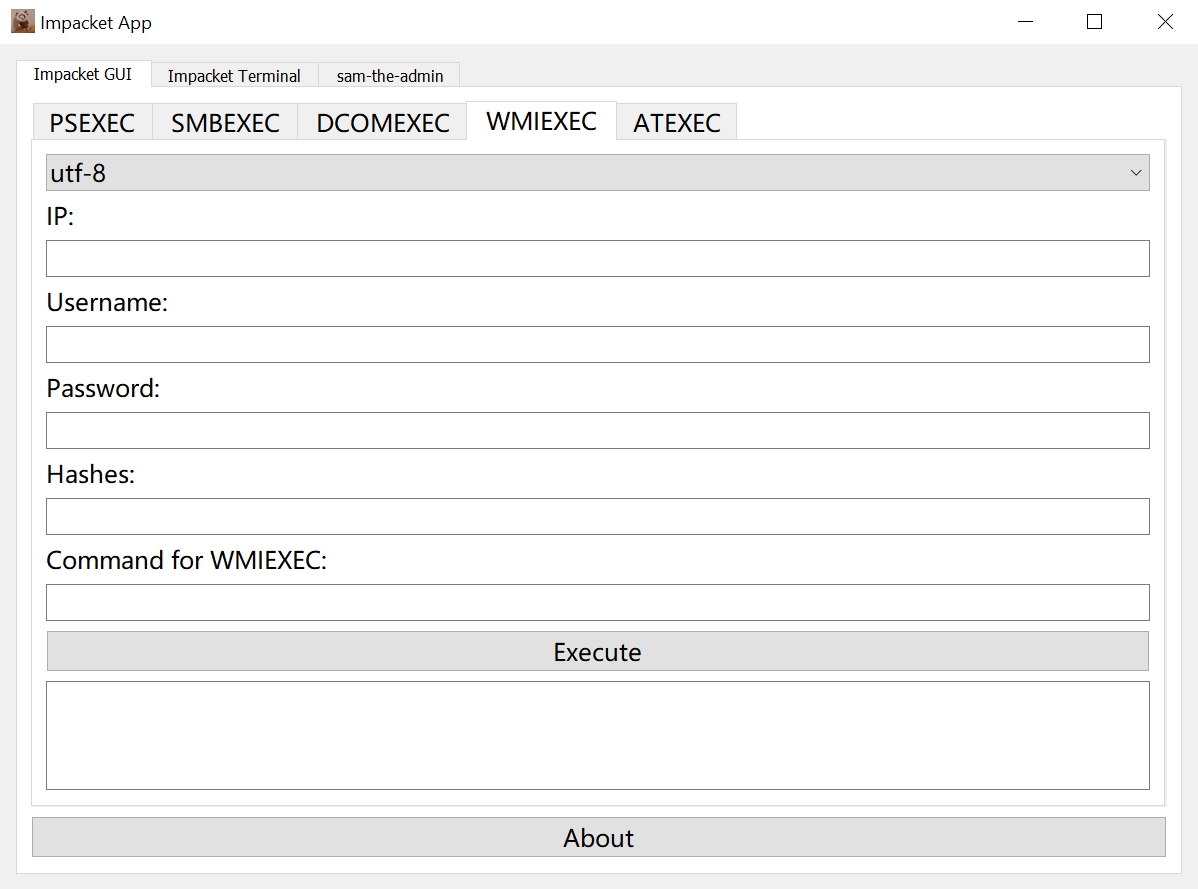The width and height of the screenshot is (1198, 889).
Task: Open the Impacket Terminal tab
Action: coord(235,76)
